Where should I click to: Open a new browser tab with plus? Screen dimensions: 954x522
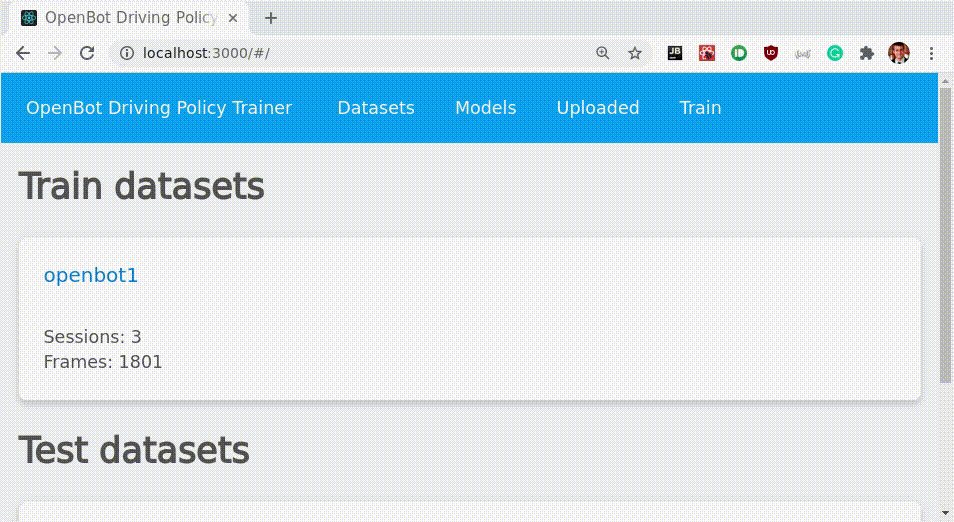tap(271, 18)
